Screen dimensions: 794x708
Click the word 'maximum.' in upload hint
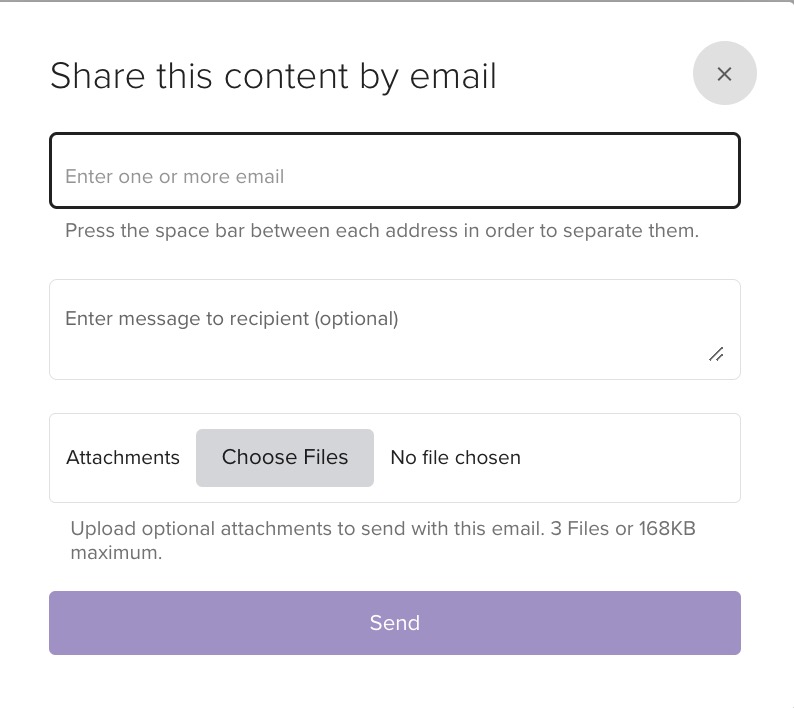116,553
